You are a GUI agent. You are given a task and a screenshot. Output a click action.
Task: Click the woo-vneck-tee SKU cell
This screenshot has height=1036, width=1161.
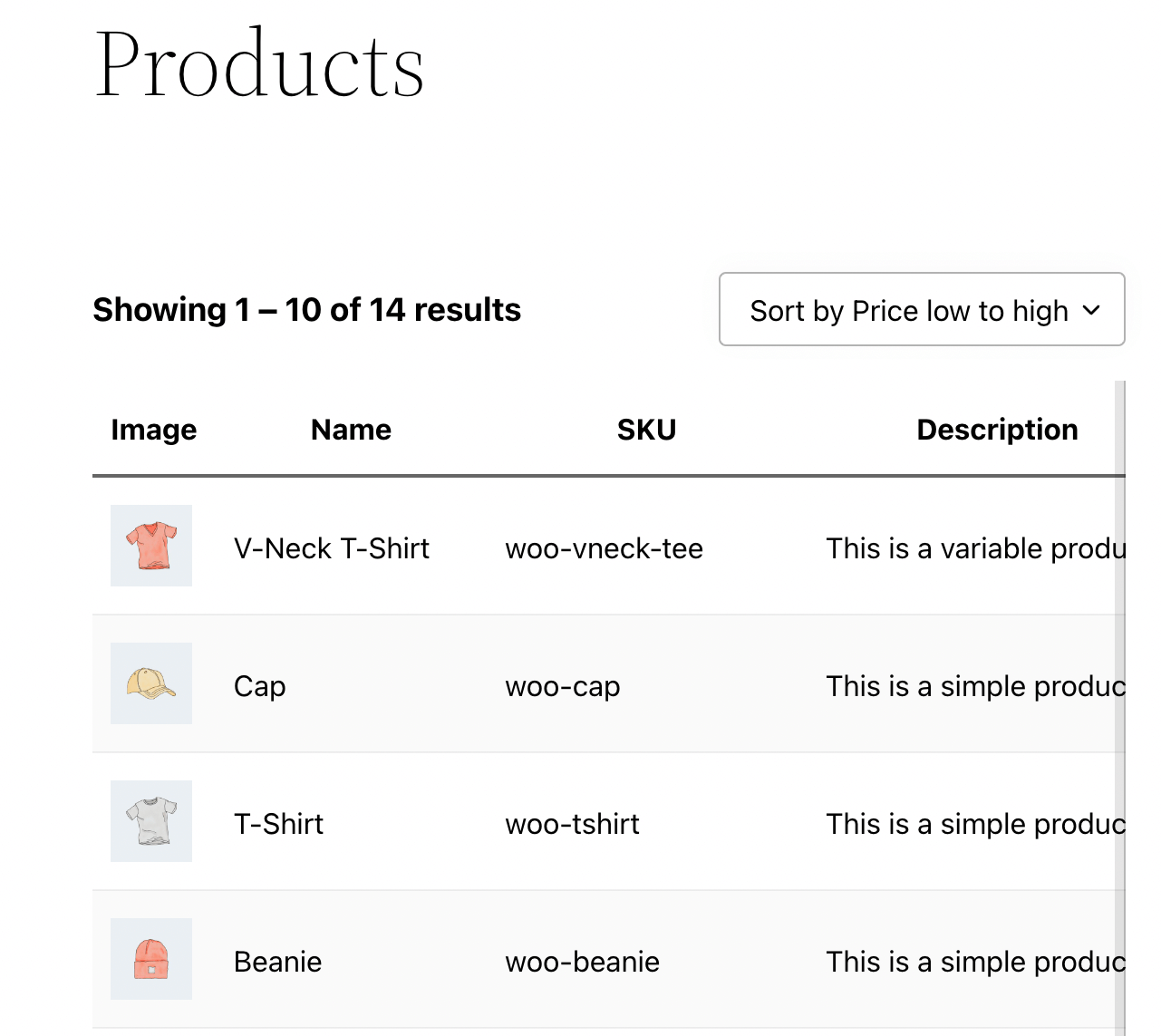click(604, 548)
